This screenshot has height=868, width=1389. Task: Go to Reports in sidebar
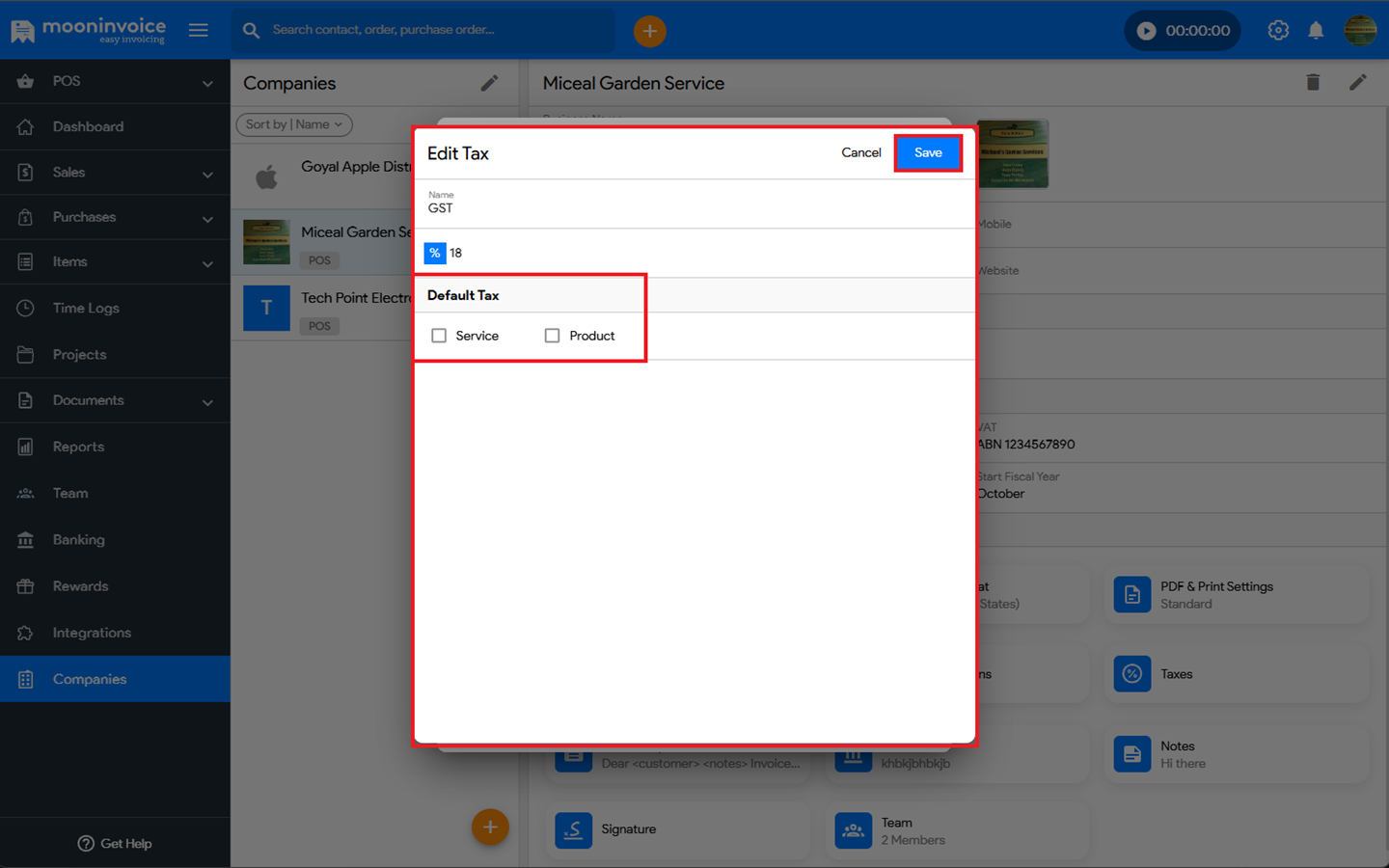tap(78, 447)
